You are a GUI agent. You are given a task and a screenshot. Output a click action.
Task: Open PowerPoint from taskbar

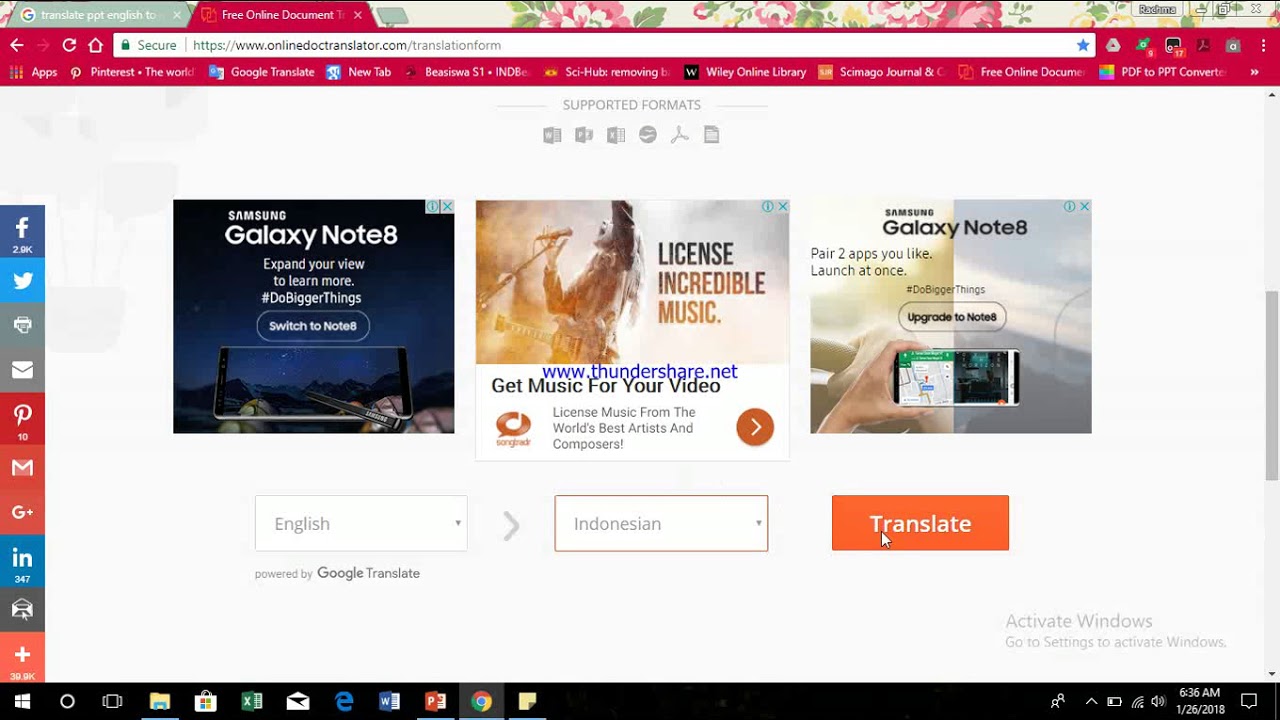(x=436, y=701)
